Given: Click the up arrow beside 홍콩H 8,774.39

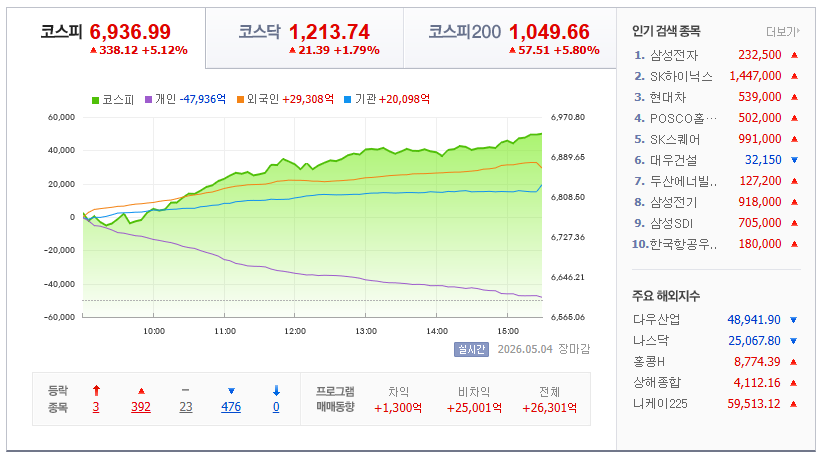Looking at the screenshot, I should 794,362.
